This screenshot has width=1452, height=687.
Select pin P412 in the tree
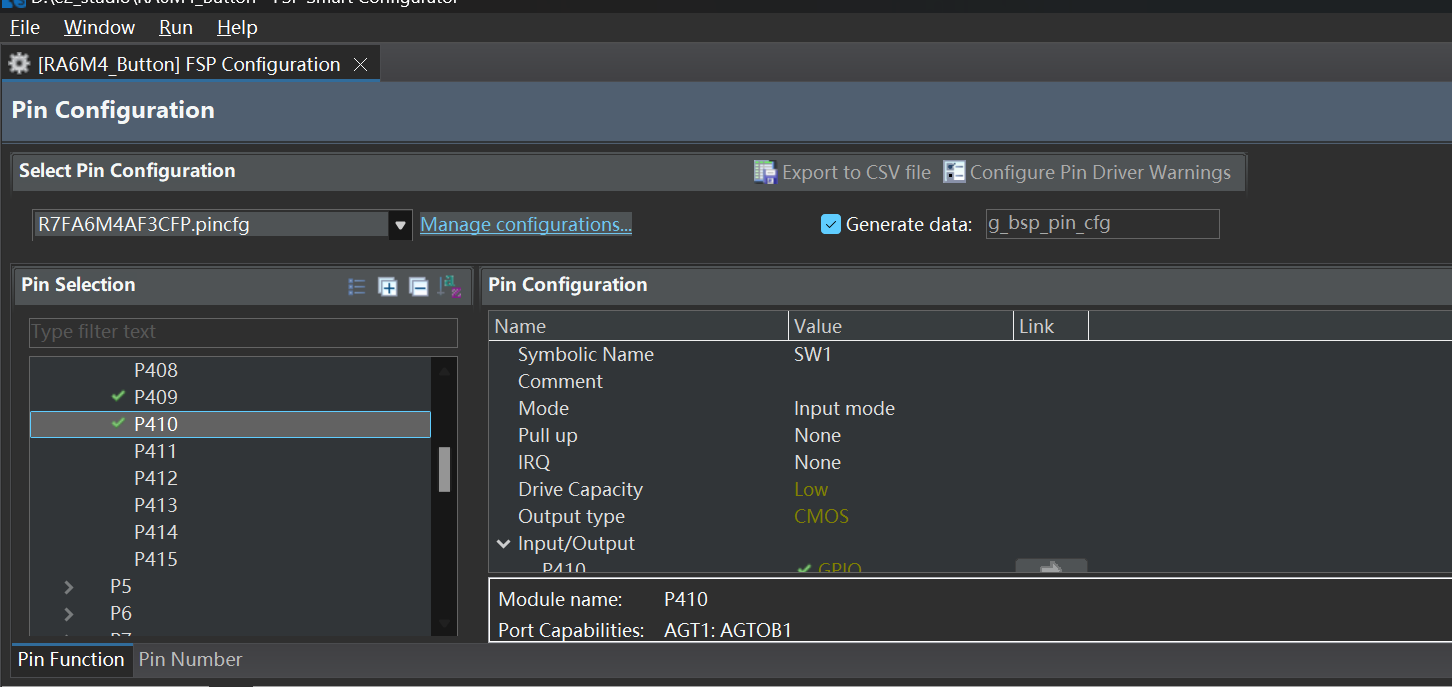point(156,478)
